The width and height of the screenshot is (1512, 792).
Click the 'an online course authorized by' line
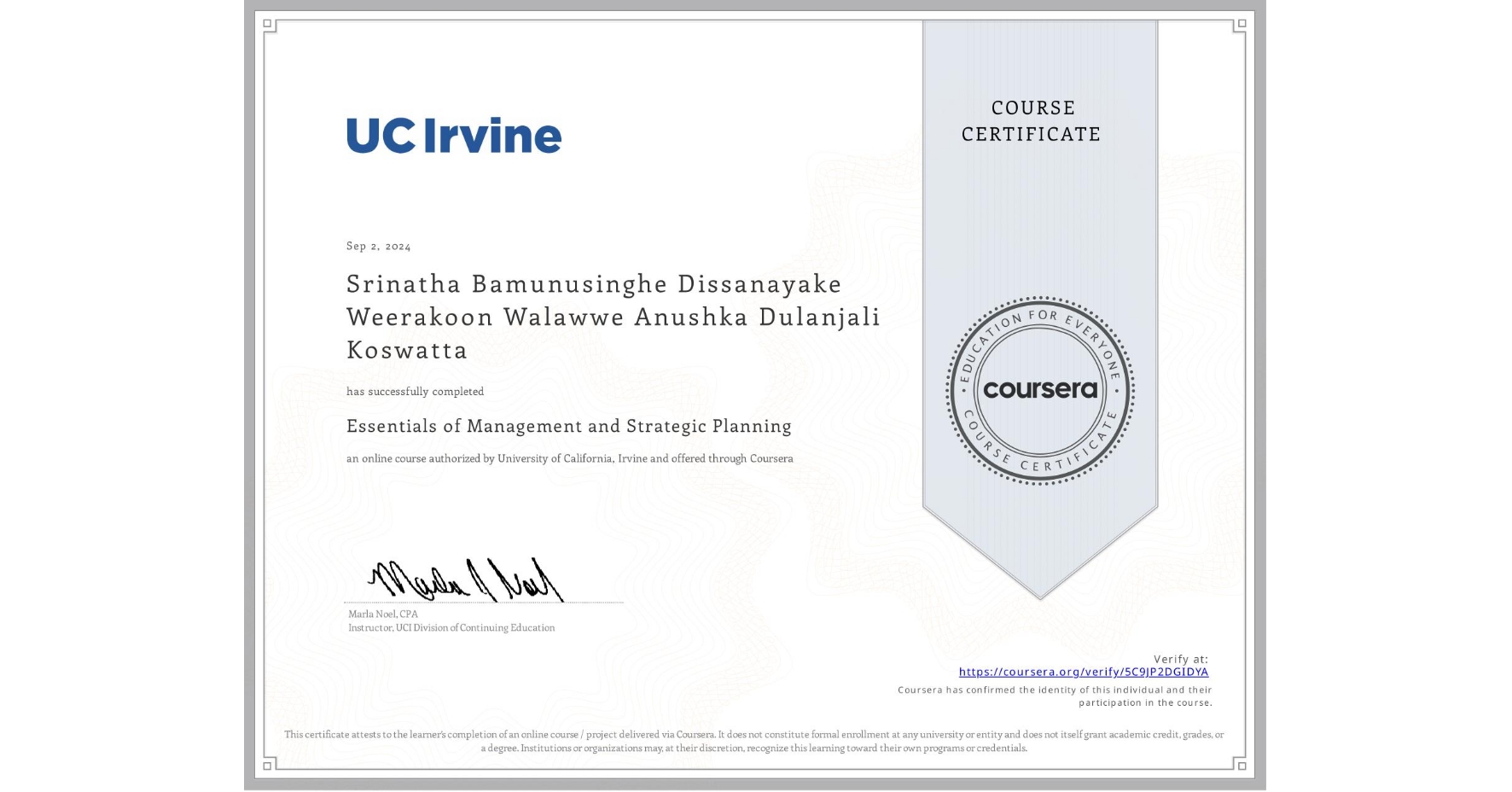[569, 458]
